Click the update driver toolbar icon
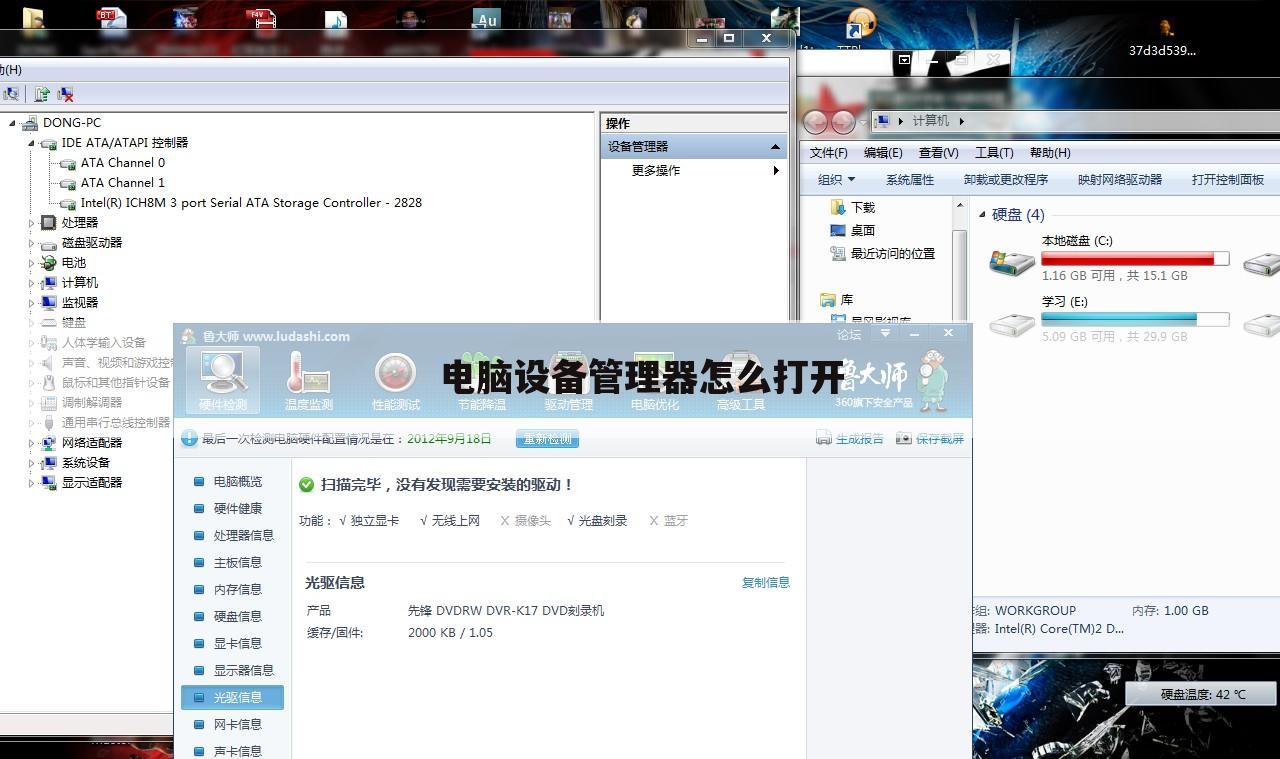 (42, 94)
